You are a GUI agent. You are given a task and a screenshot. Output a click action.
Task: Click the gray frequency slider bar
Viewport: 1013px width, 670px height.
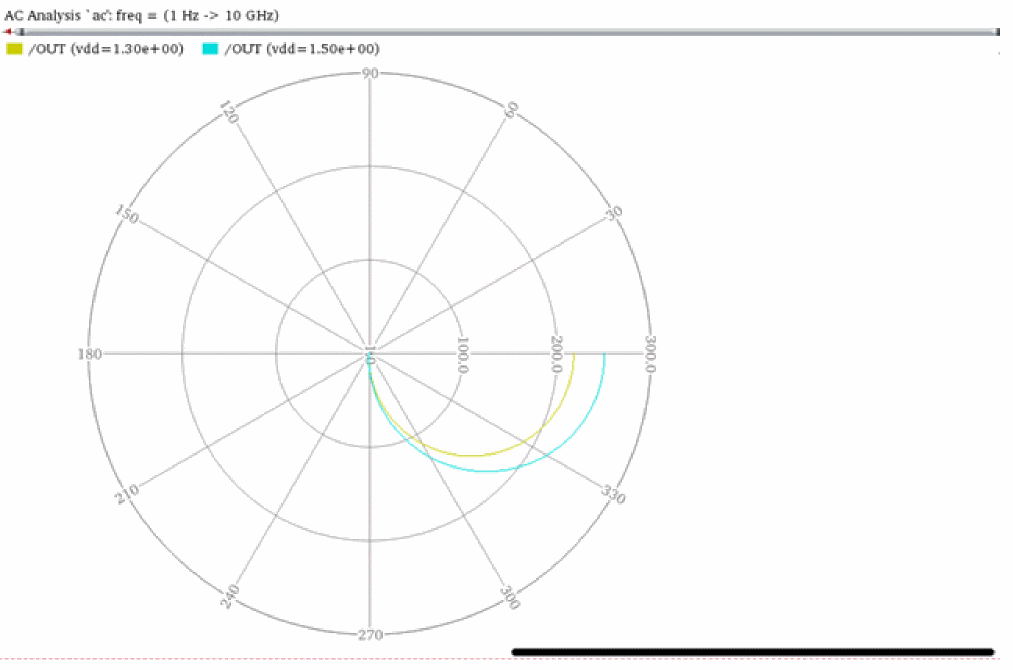[508, 32]
